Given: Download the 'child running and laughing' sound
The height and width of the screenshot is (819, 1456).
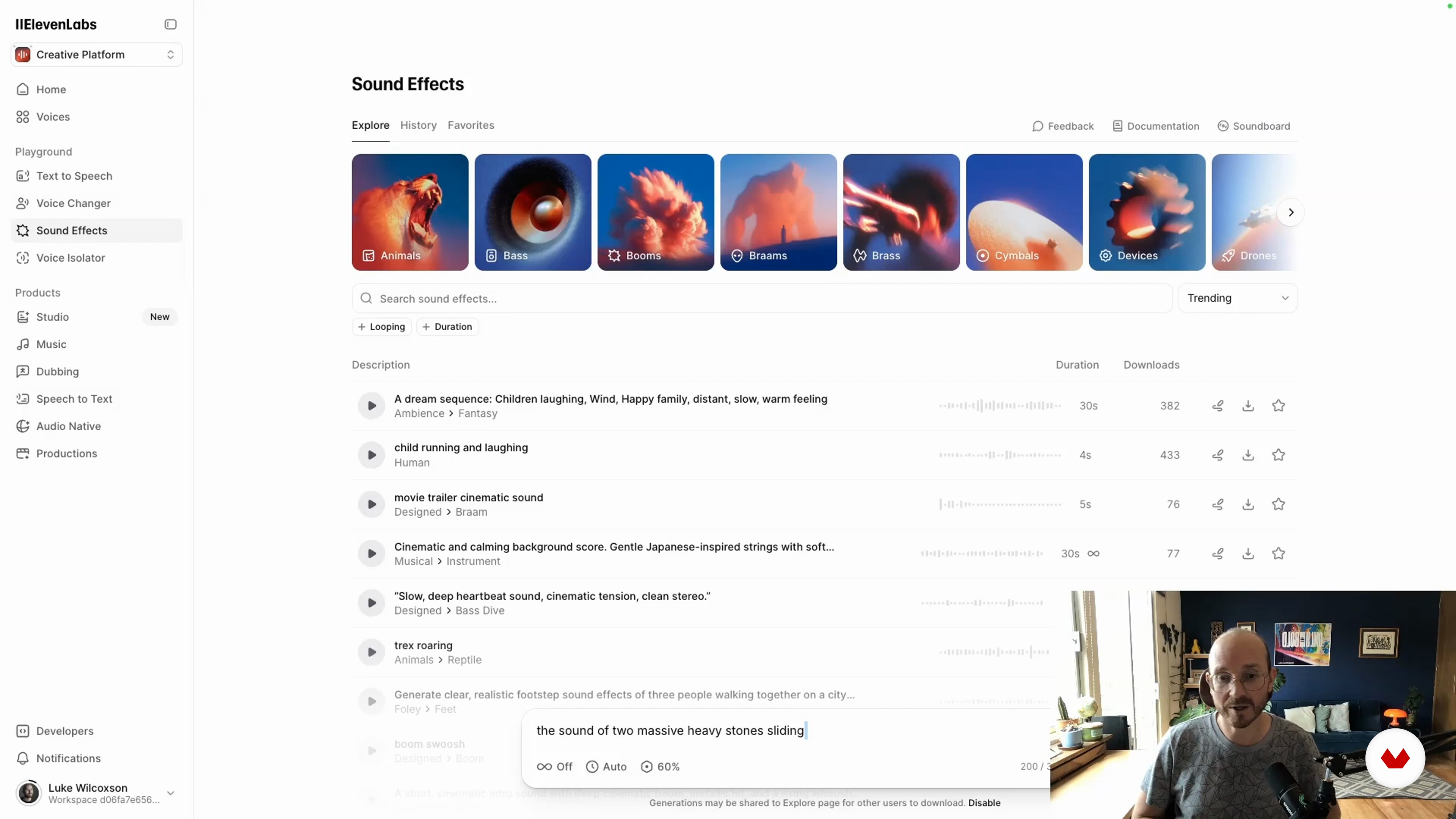Looking at the screenshot, I should 1248,455.
